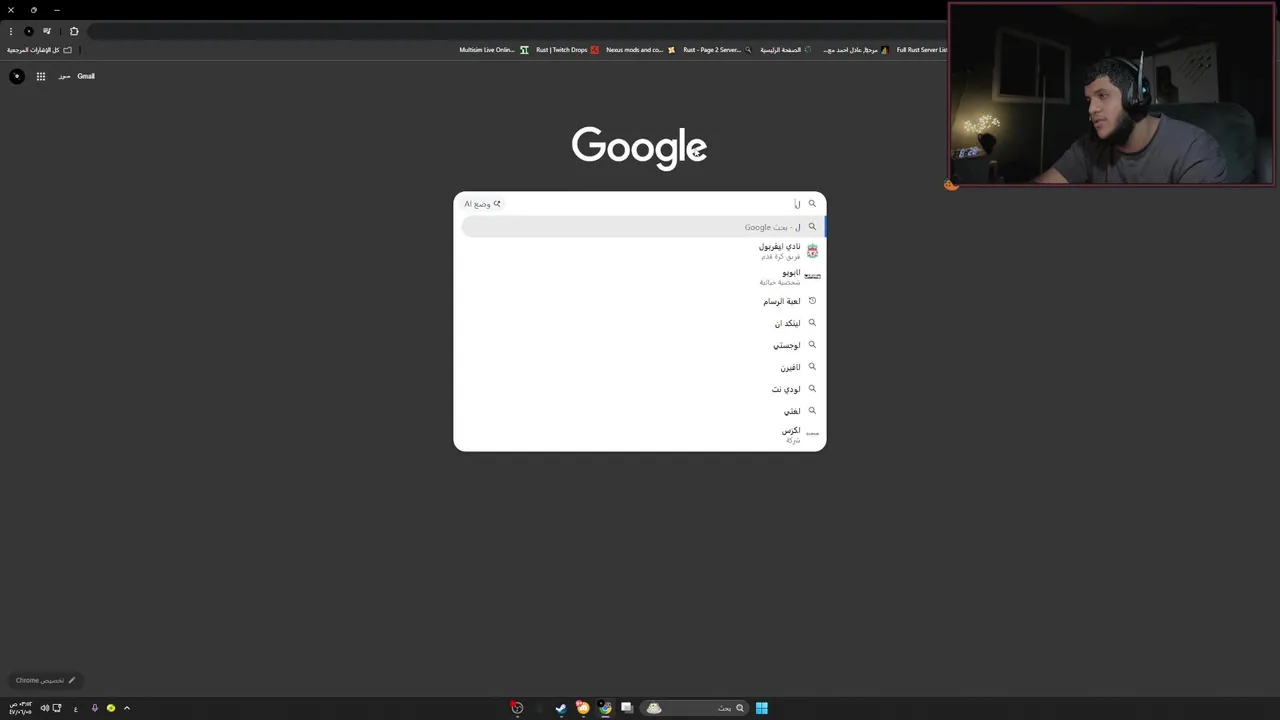Select the لكزس company suggestion

click(x=640, y=435)
